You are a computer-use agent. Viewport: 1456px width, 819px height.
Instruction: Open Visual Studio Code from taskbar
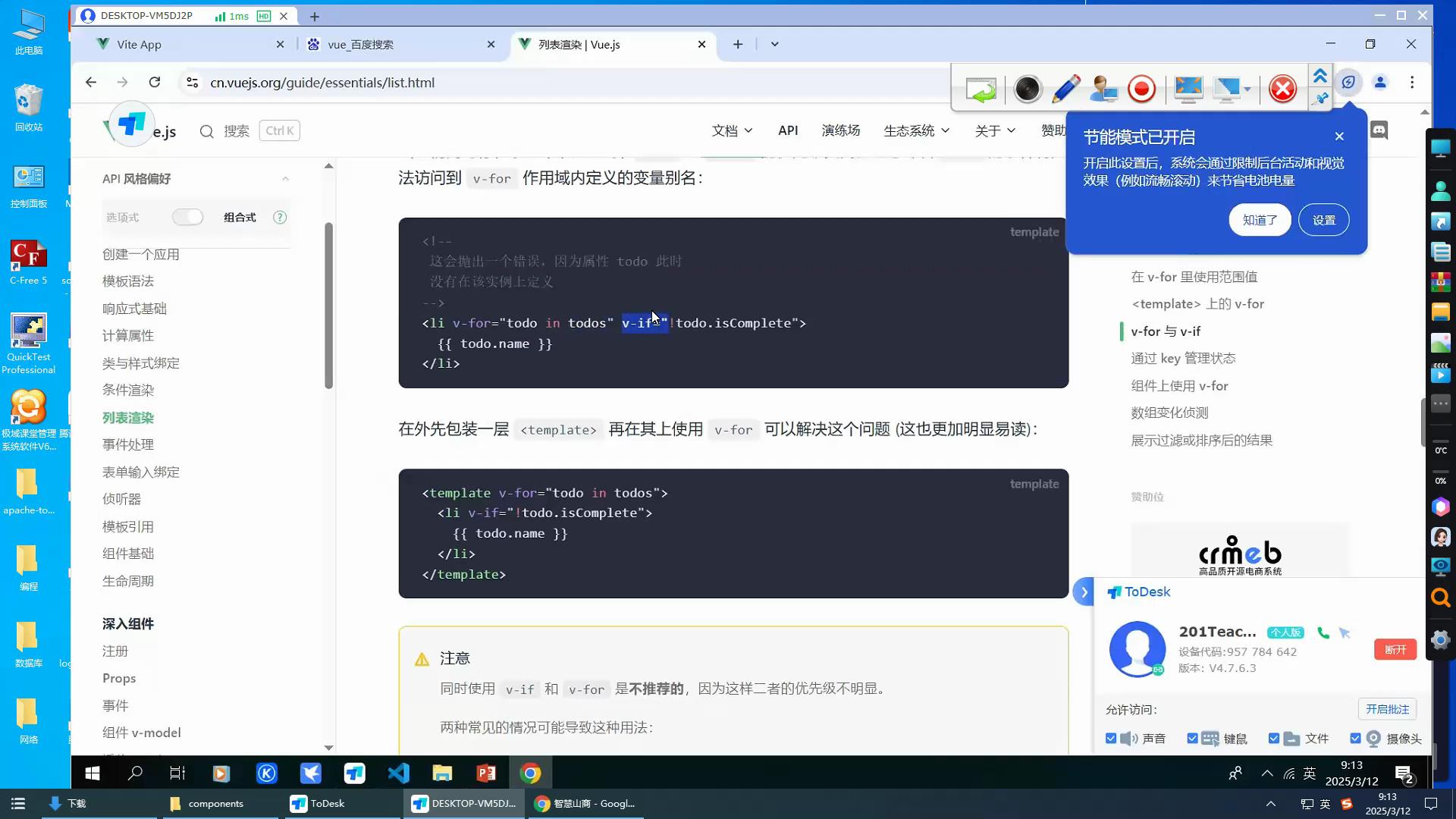pos(399,773)
